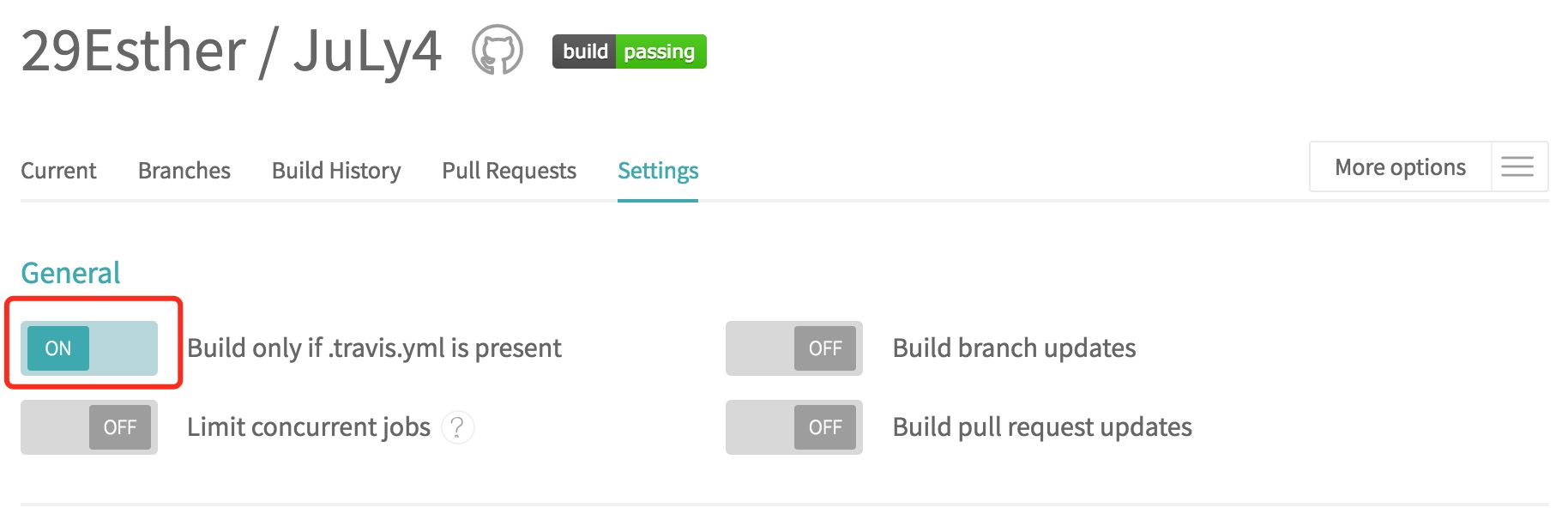Click the hamburger menu icon
Viewport: 1568px width, 532px height.
coord(1517,166)
